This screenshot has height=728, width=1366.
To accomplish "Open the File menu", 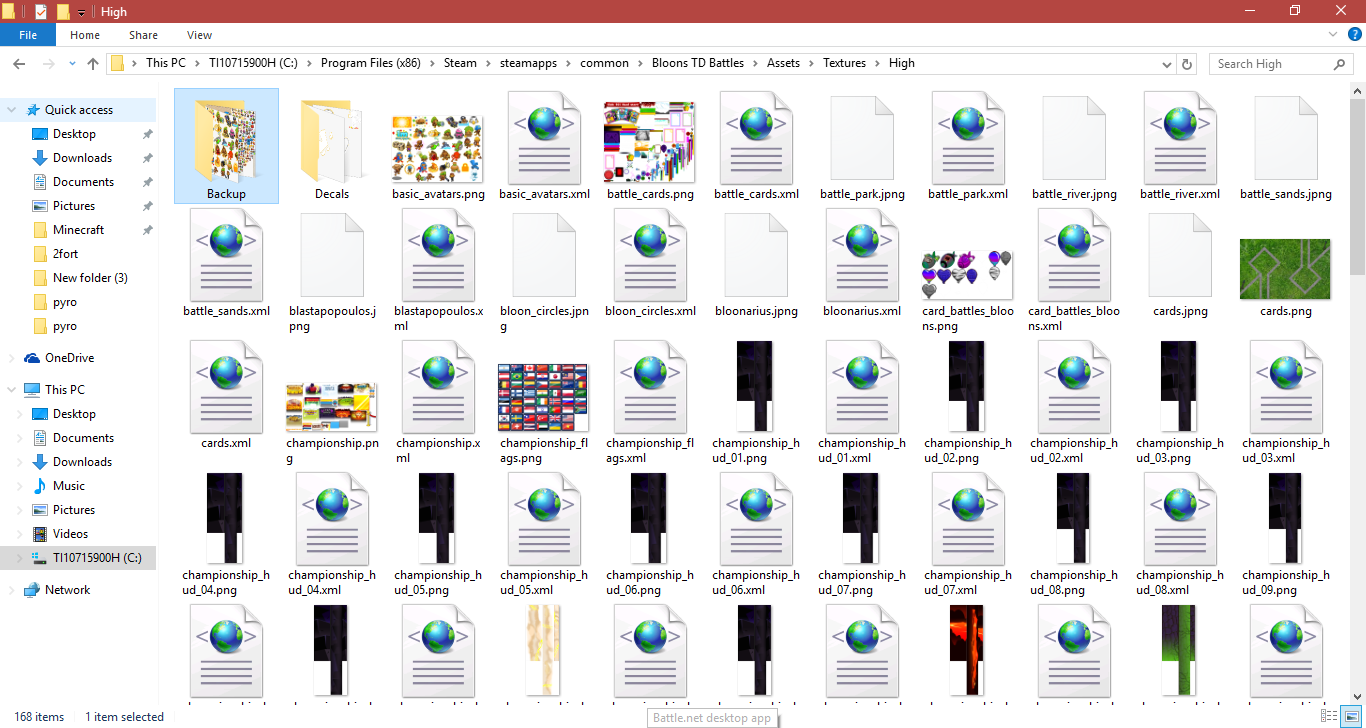I will [x=28, y=35].
